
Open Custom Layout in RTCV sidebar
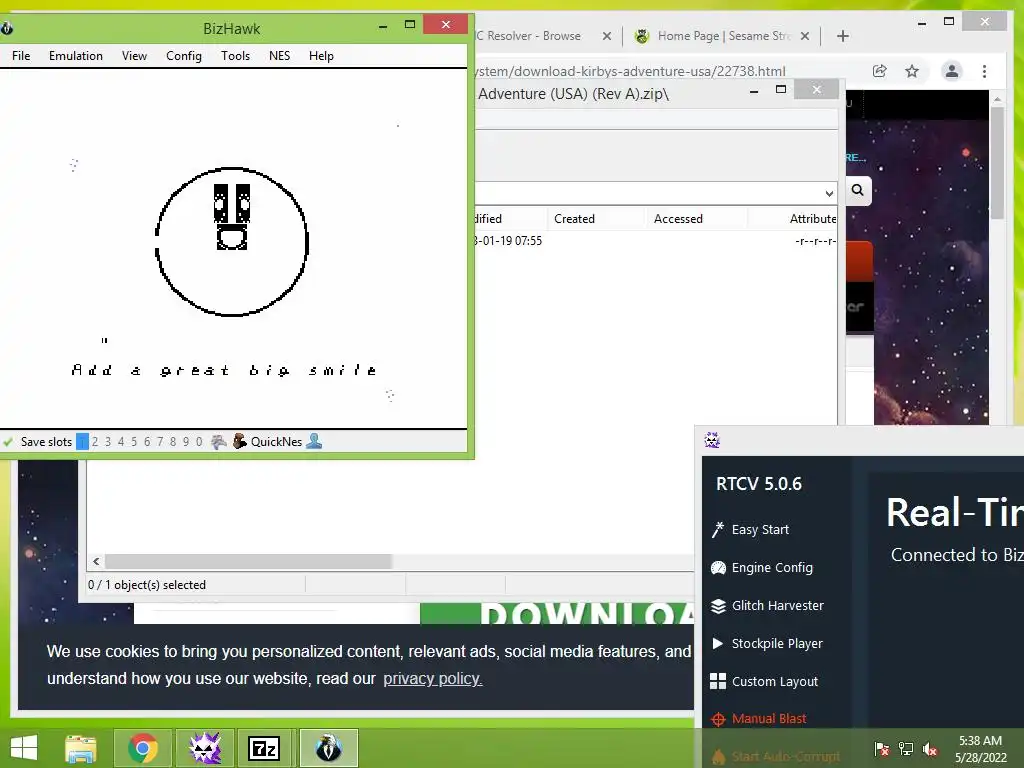[775, 681]
